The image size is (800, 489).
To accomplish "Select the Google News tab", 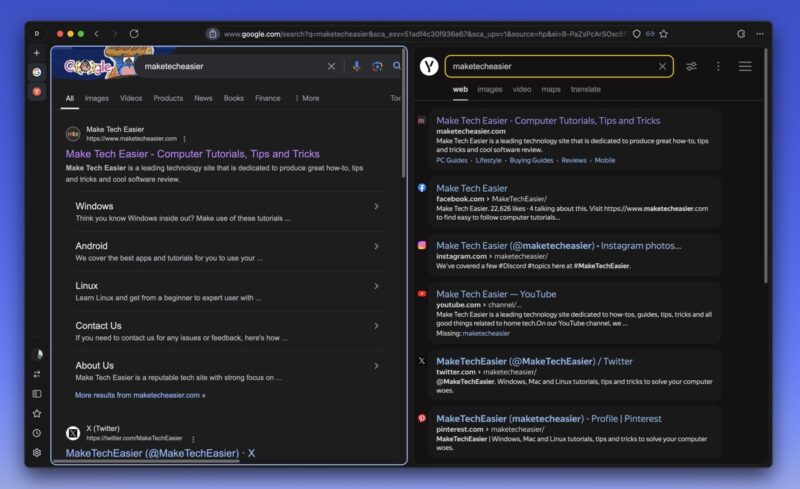I will coord(203,98).
